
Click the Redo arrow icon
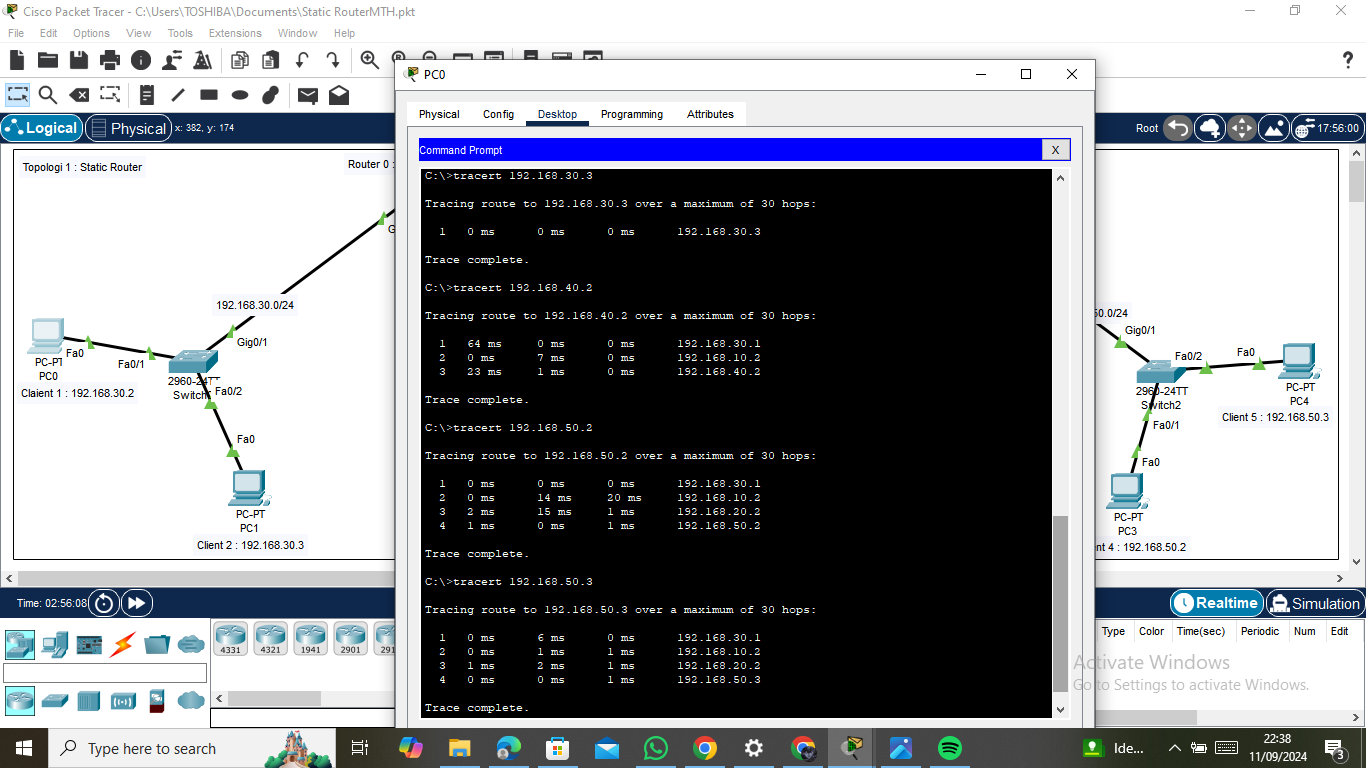coord(332,60)
